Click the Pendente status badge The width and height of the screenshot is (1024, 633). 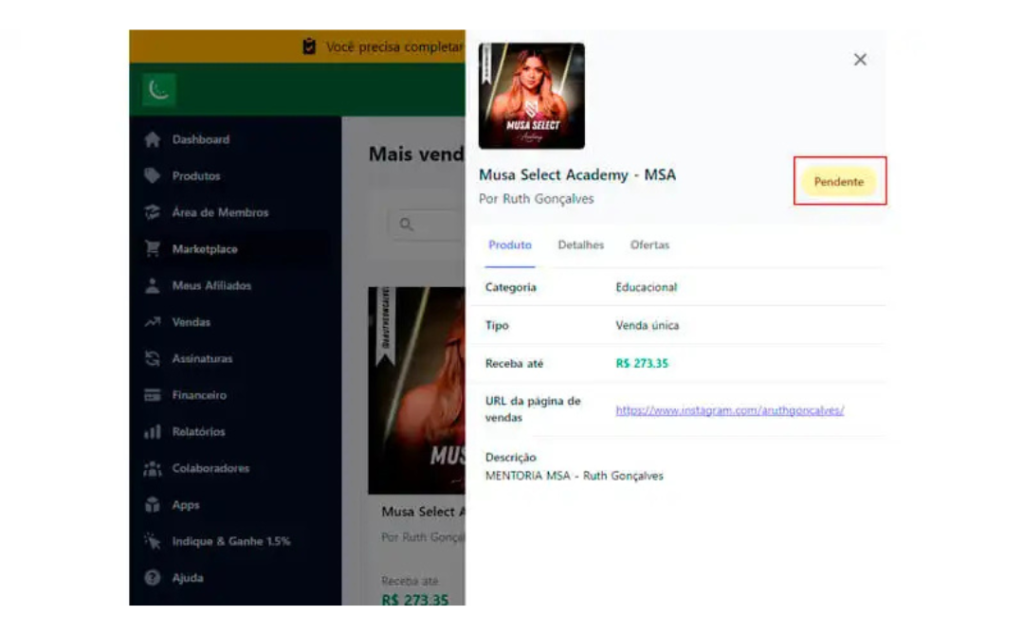tap(839, 182)
